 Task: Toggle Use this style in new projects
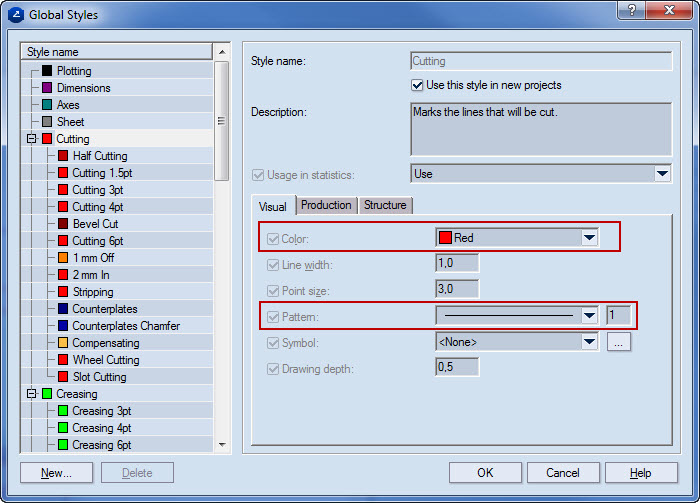418,86
